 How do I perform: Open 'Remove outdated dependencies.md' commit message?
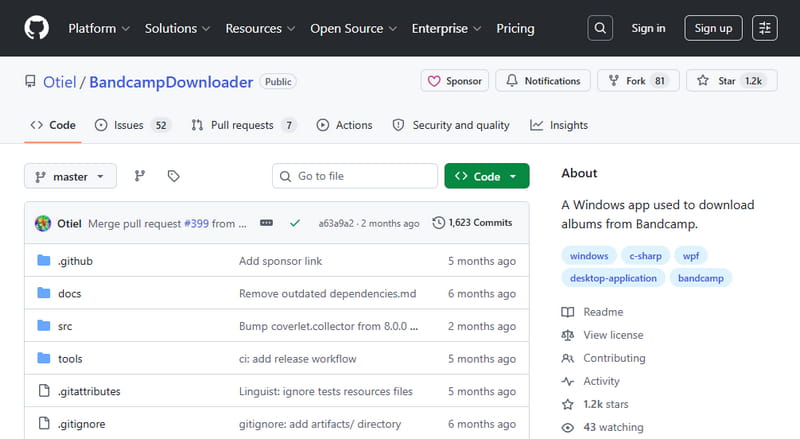328,294
